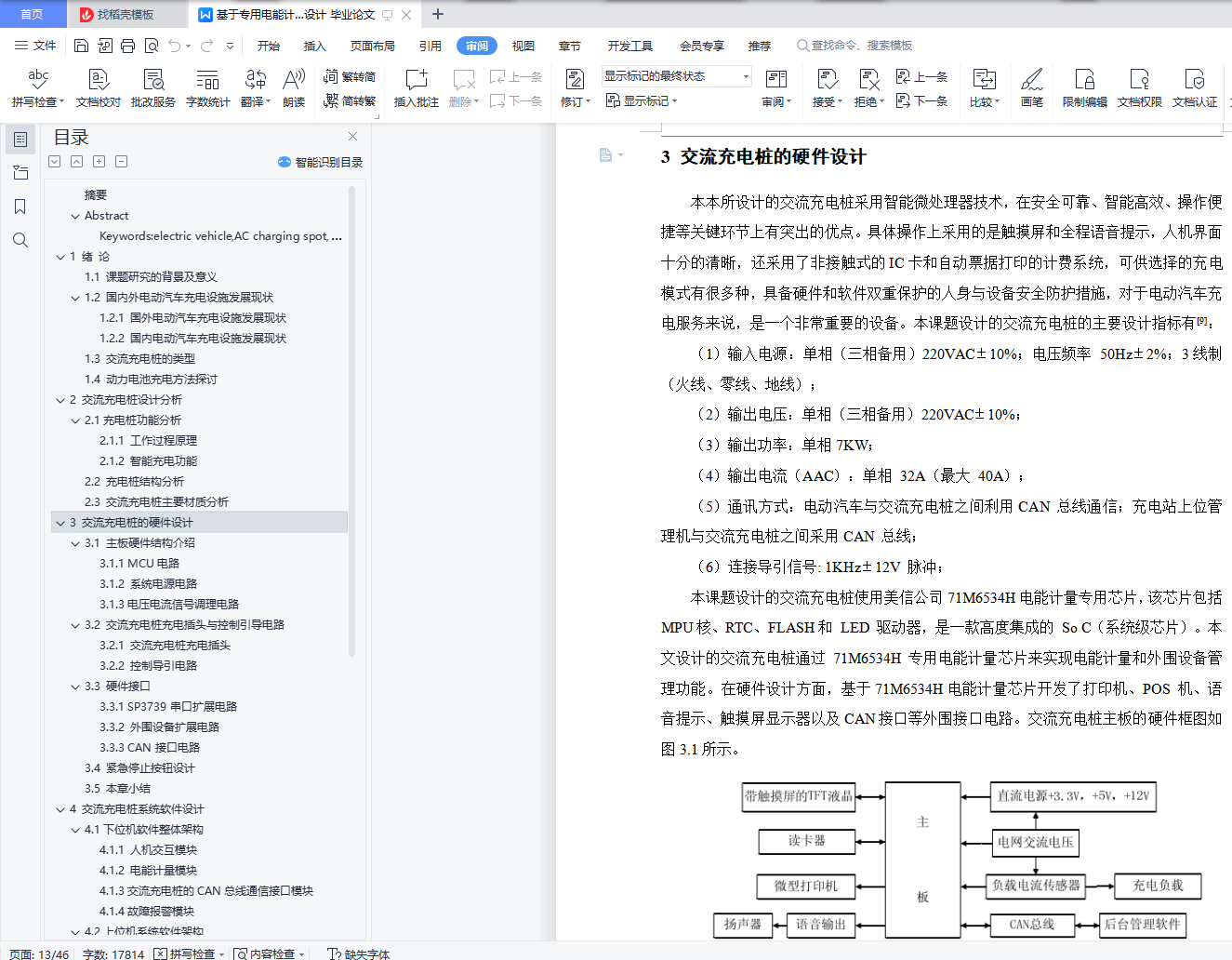Viewport: 1232px width, 960px height.
Task: Open 文档校对 document proofreading
Action: (99, 88)
